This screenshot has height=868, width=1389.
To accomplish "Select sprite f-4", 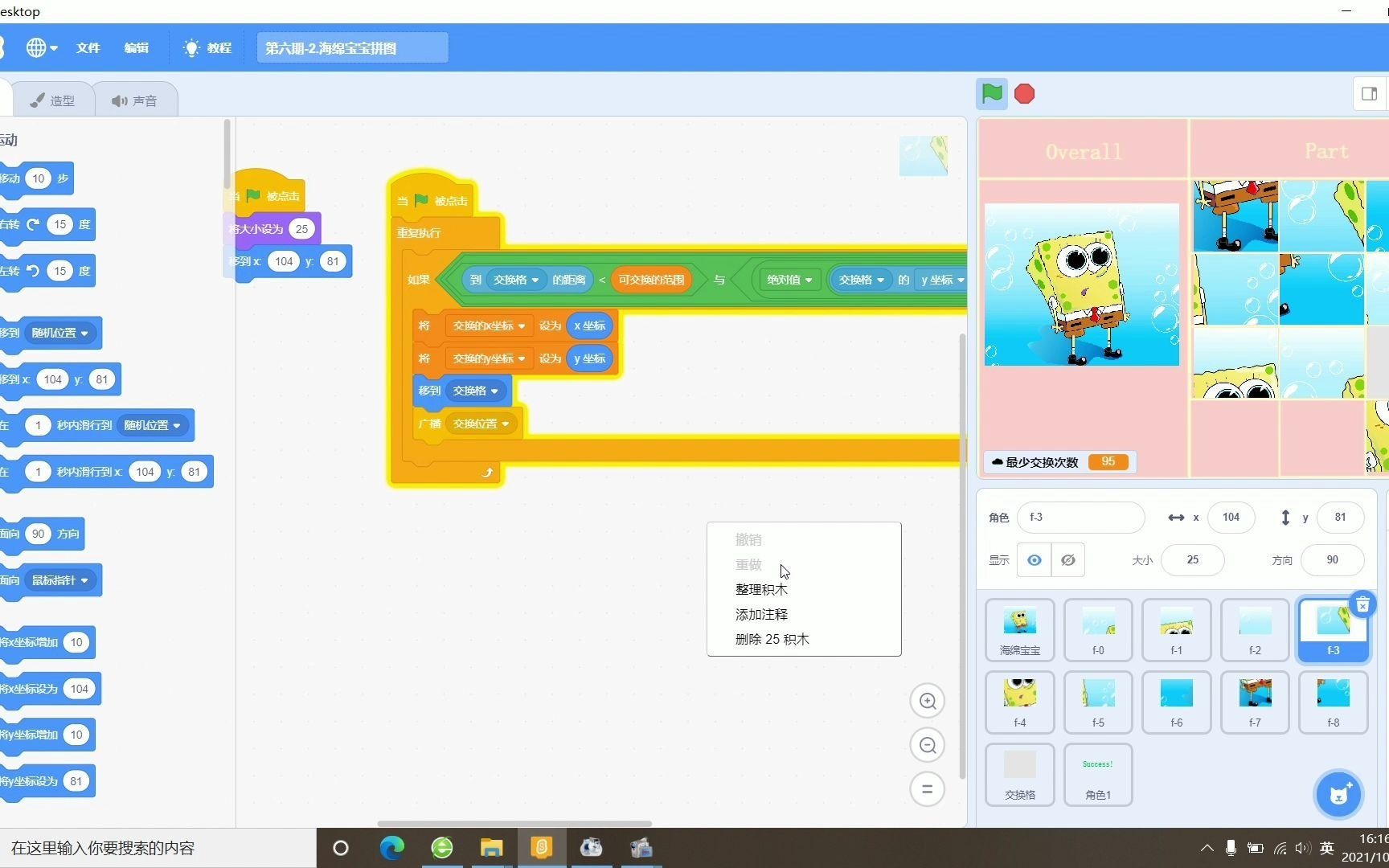I will (x=1019, y=702).
